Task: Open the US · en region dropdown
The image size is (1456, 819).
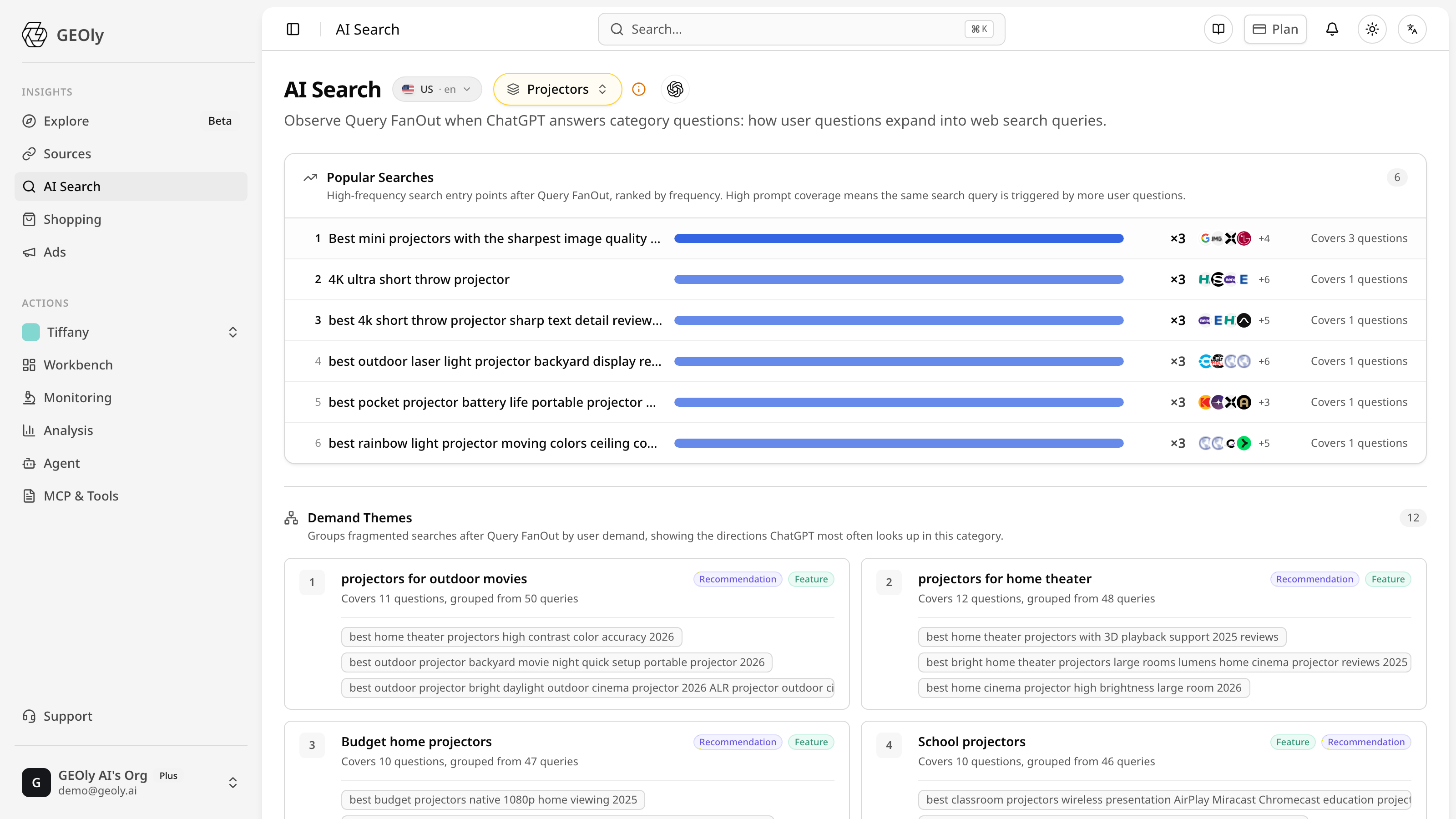Action: click(x=437, y=89)
